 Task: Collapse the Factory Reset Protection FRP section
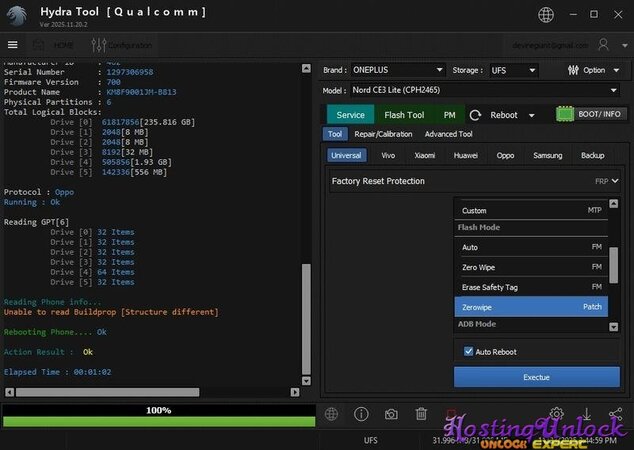point(614,181)
